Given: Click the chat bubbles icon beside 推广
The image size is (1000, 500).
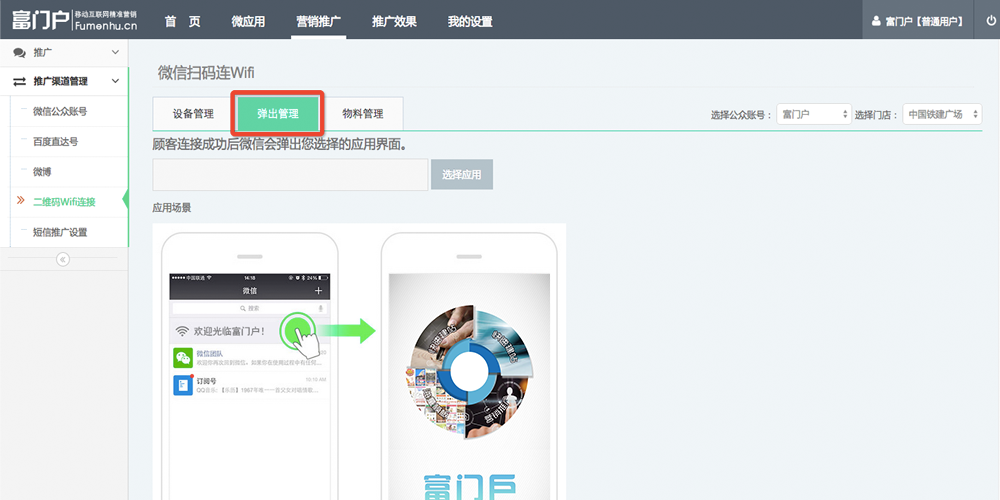Looking at the screenshot, I should pos(20,52).
